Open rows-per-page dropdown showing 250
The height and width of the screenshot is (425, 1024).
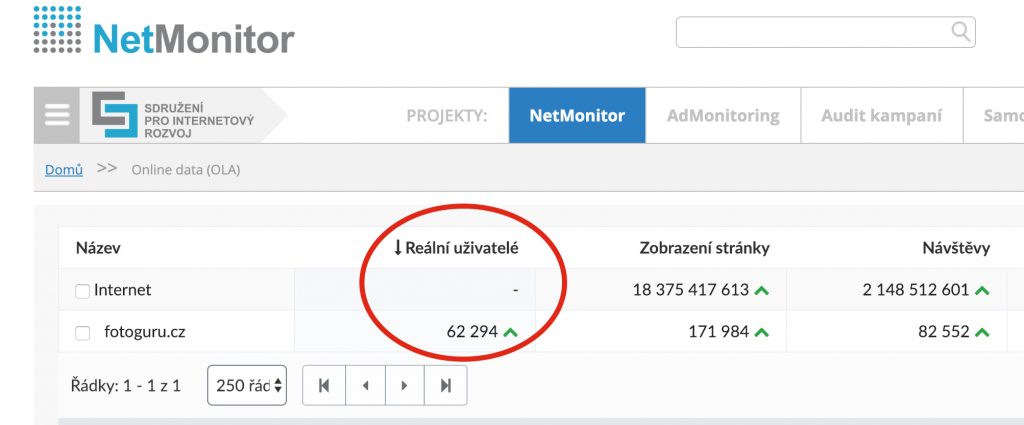(x=247, y=385)
